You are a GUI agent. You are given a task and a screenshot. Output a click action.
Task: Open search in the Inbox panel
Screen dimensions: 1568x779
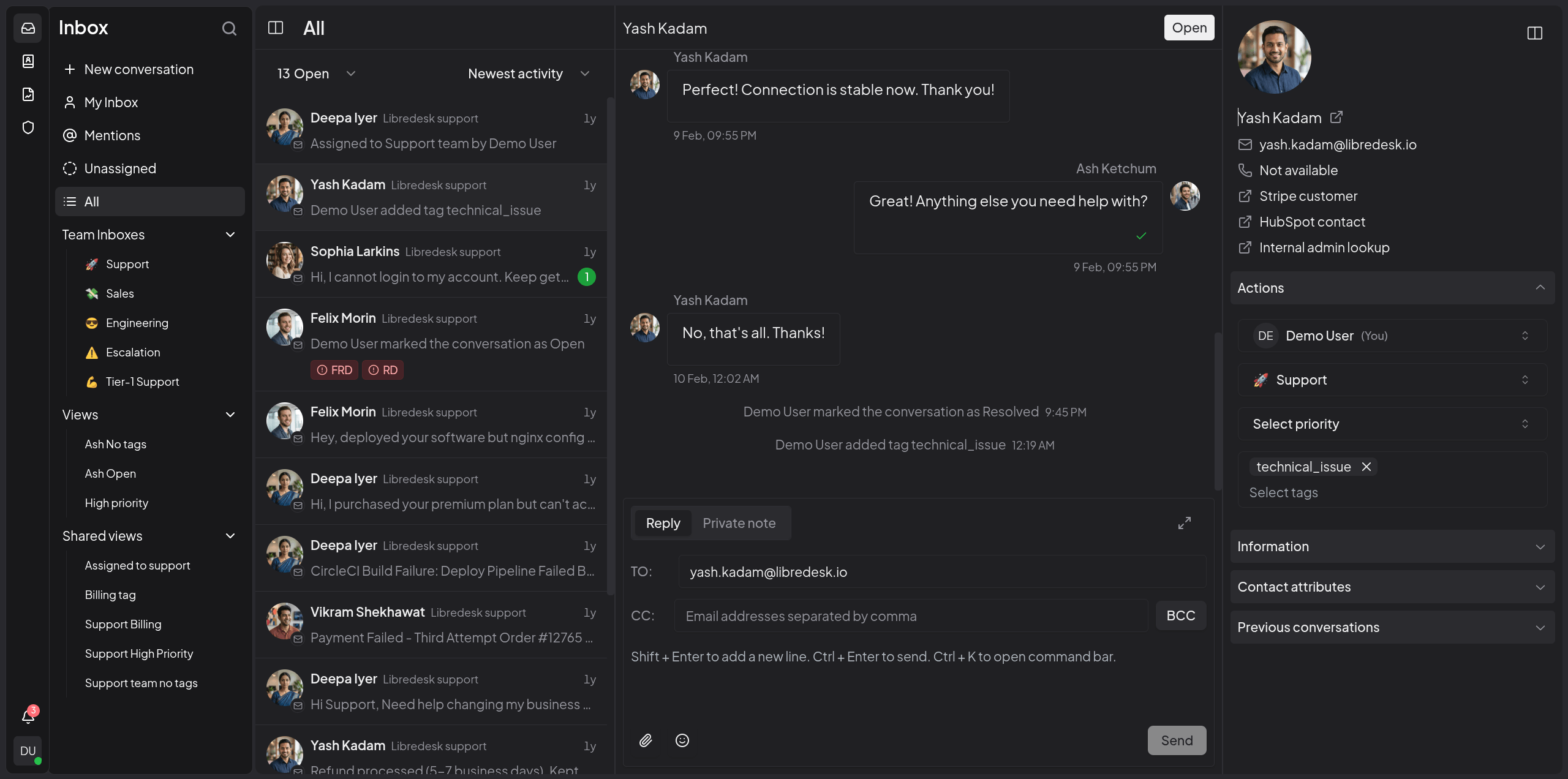point(229,28)
